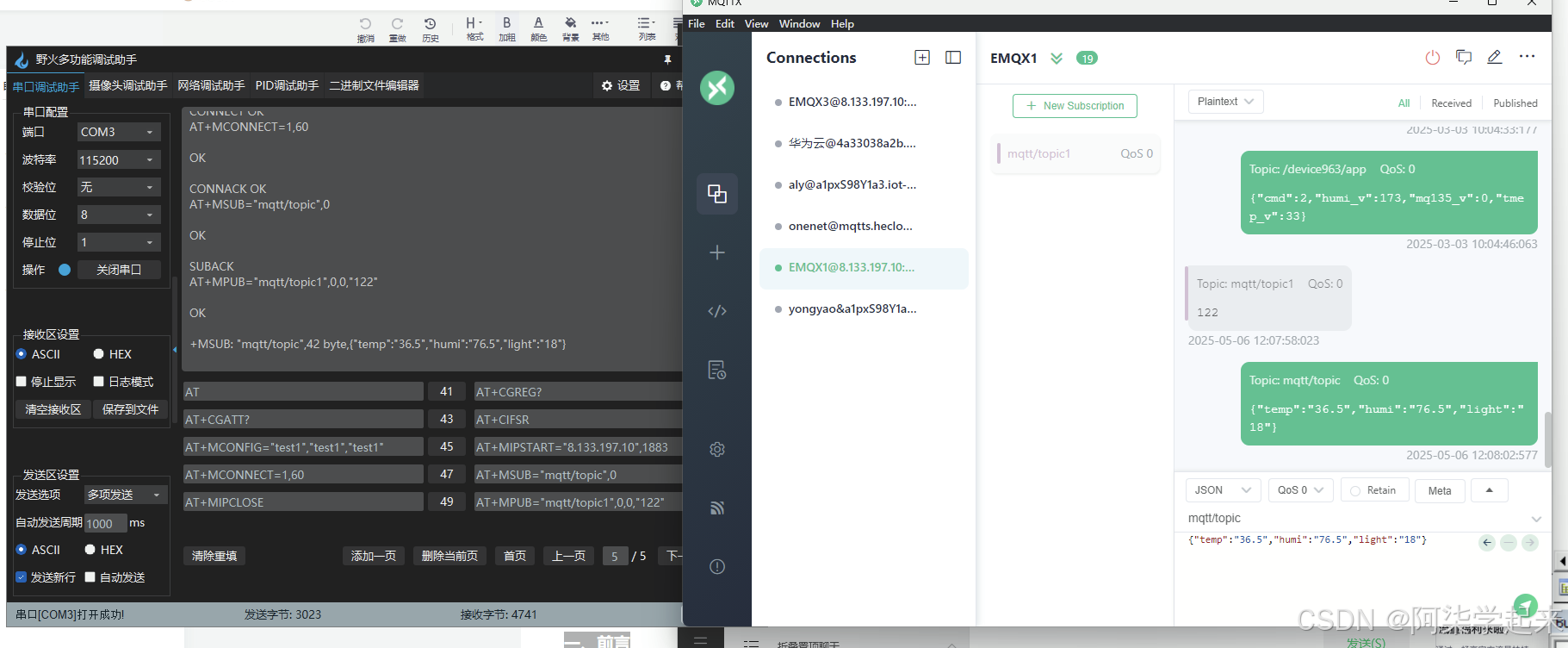Open the 发送选项 多项发送 dropdown
The width and height of the screenshot is (1568, 648).
(125, 495)
